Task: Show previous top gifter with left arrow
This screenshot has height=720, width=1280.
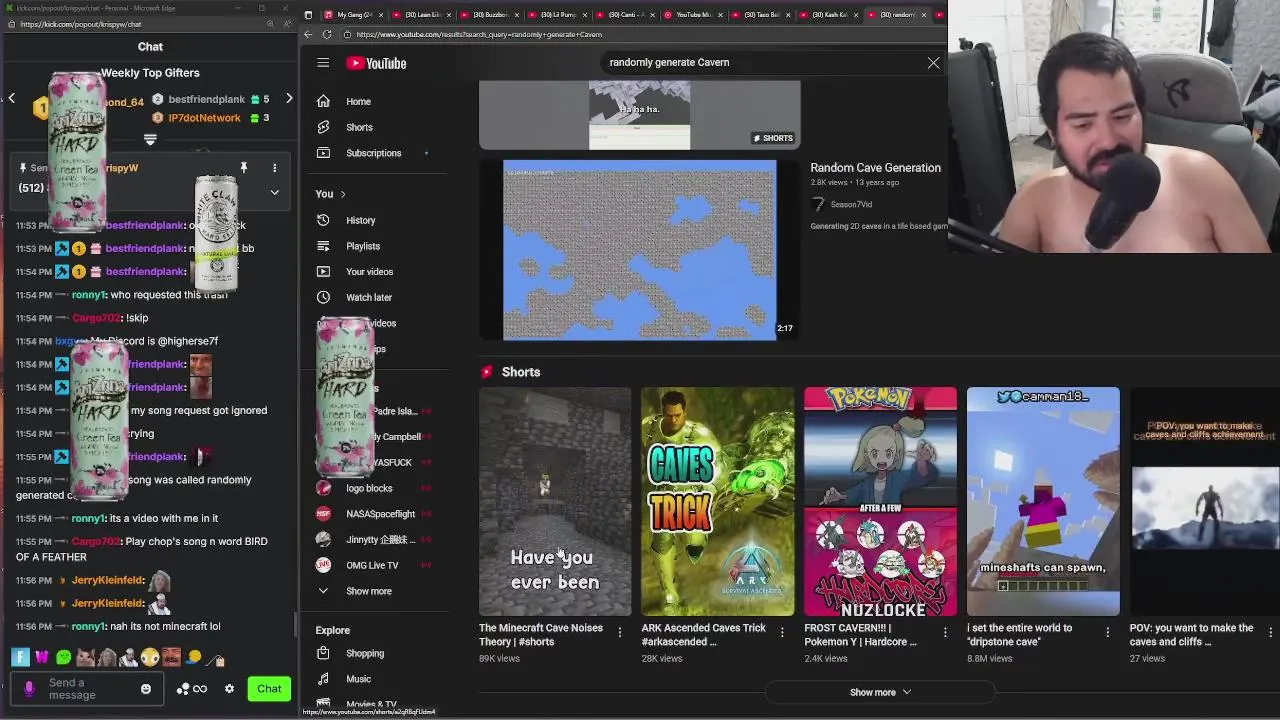Action: click(x=12, y=98)
